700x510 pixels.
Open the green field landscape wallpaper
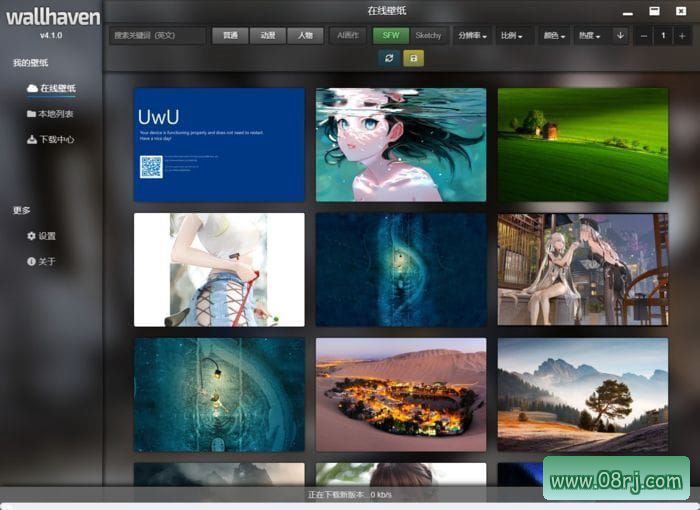point(583,145)
